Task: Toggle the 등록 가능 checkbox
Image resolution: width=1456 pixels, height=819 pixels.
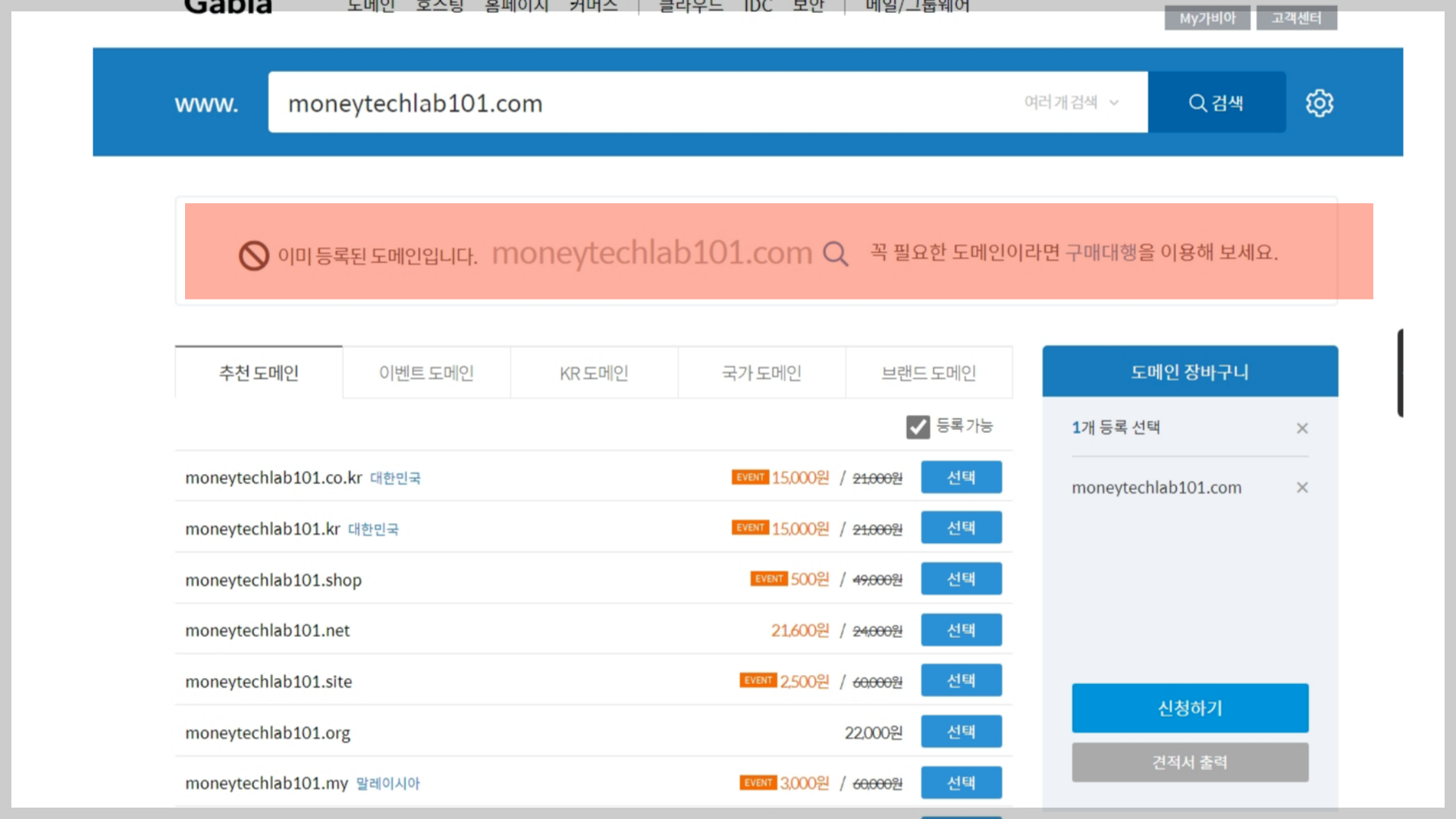Action: [918, 427]
